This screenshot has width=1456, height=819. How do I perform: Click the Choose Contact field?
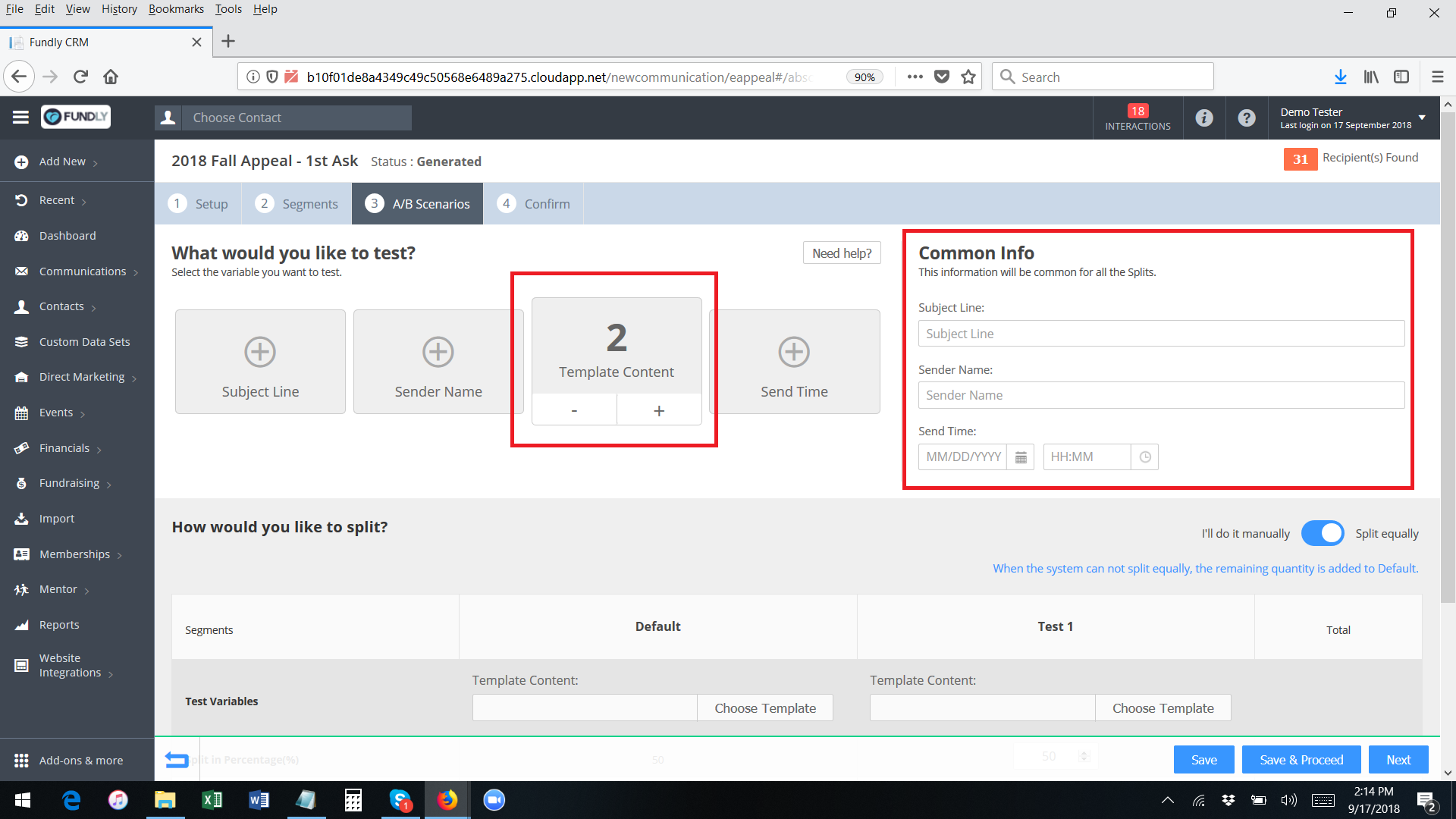tap(297, 118)
